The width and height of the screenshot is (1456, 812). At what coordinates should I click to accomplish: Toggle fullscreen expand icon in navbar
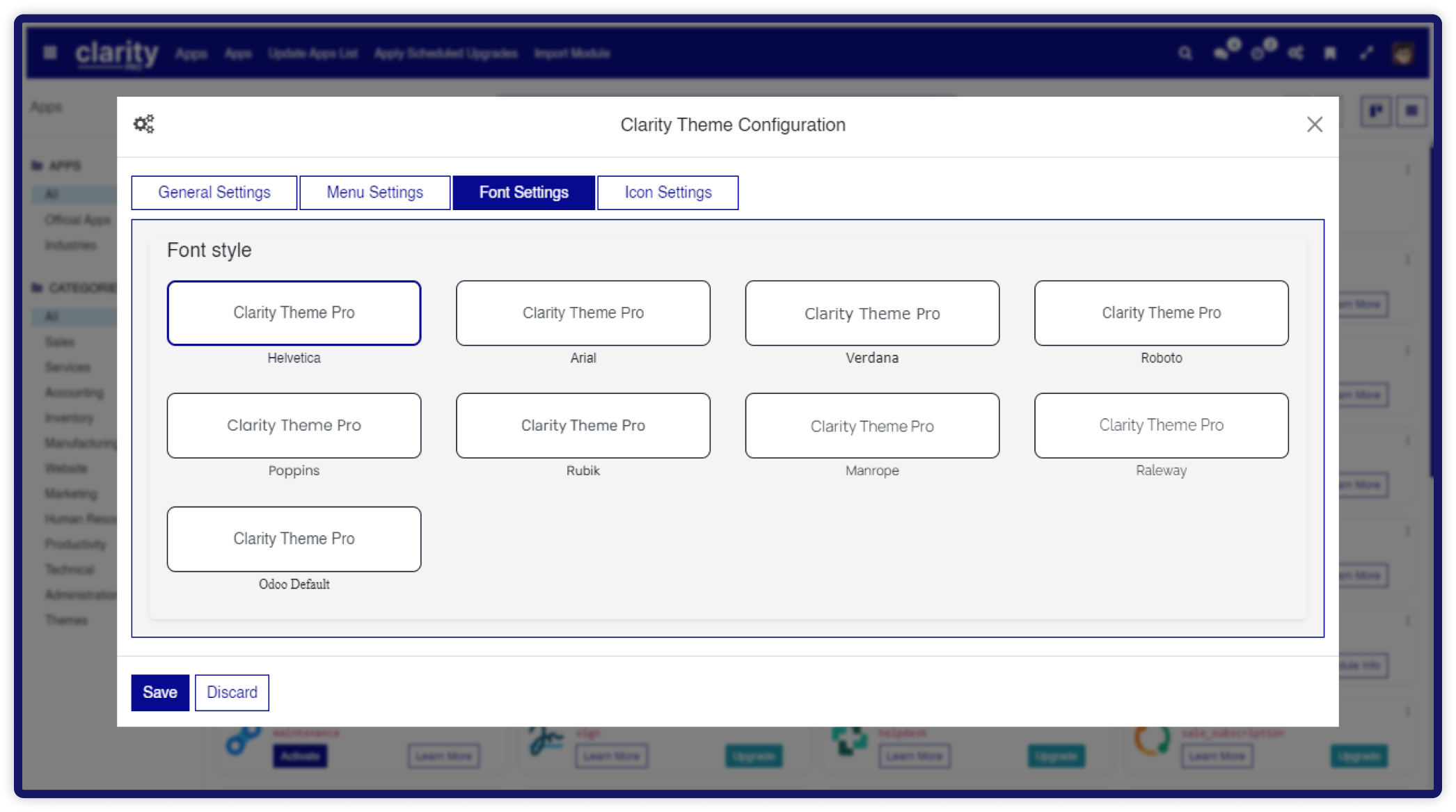coord(1366,53)
